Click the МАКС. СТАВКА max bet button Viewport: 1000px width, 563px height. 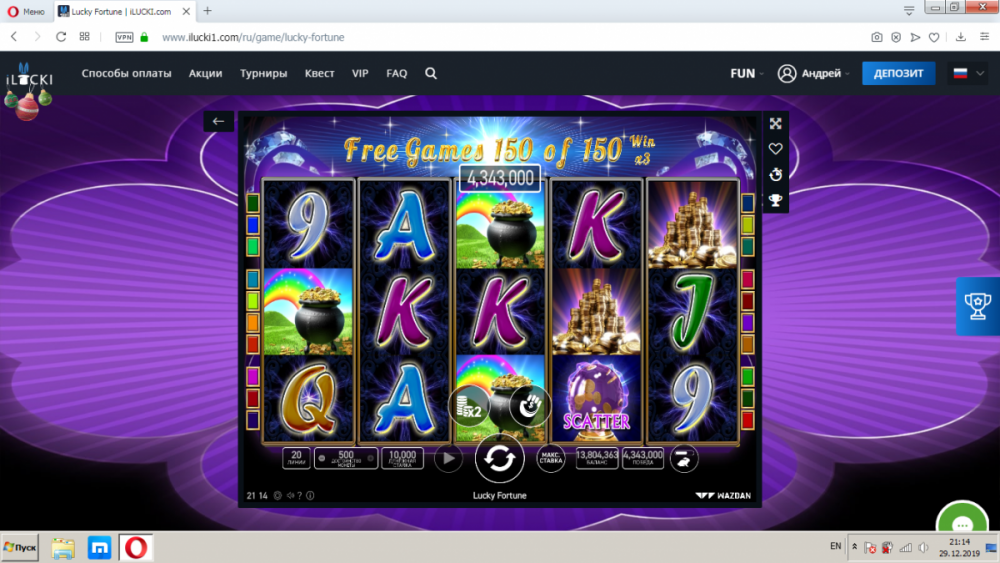coord(550,459)
